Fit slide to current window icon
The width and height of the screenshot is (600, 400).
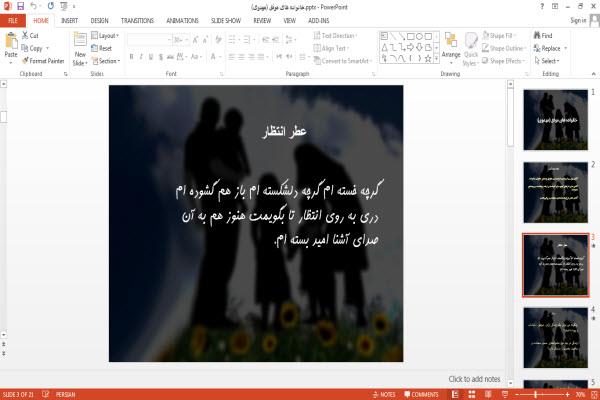(595, 394)
